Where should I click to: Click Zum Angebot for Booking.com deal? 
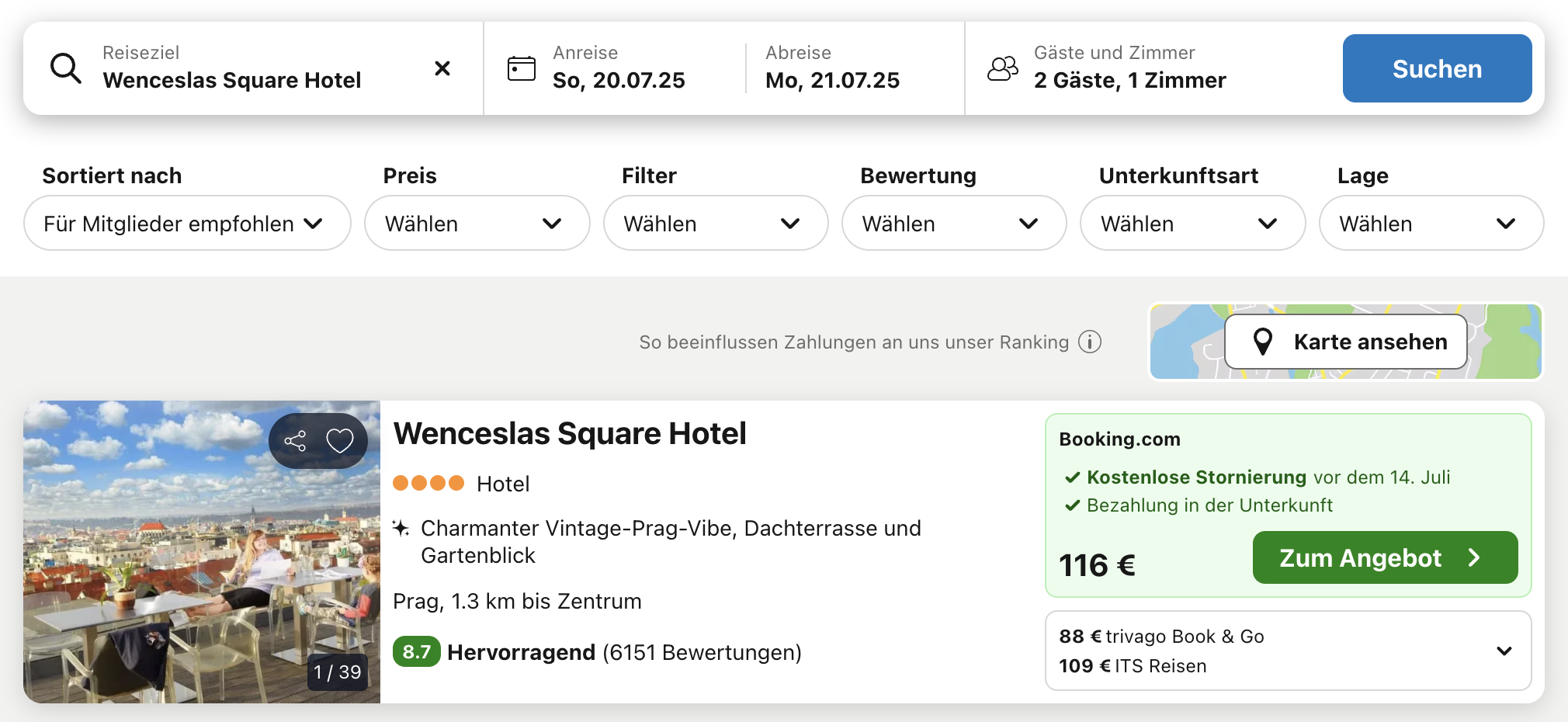[1385, 557]
